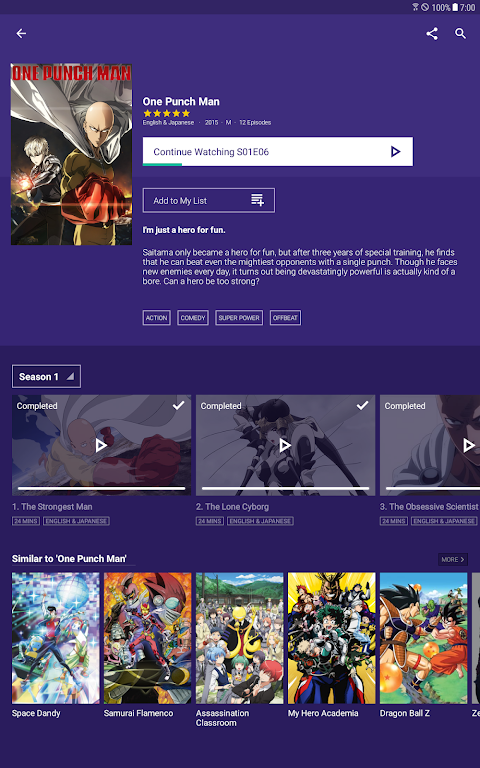Image resolution: width=480 pixels, height=768 pixels.
Task: Click title '3. The Obsessive Scientist'
Action: (x=429, y=507)
